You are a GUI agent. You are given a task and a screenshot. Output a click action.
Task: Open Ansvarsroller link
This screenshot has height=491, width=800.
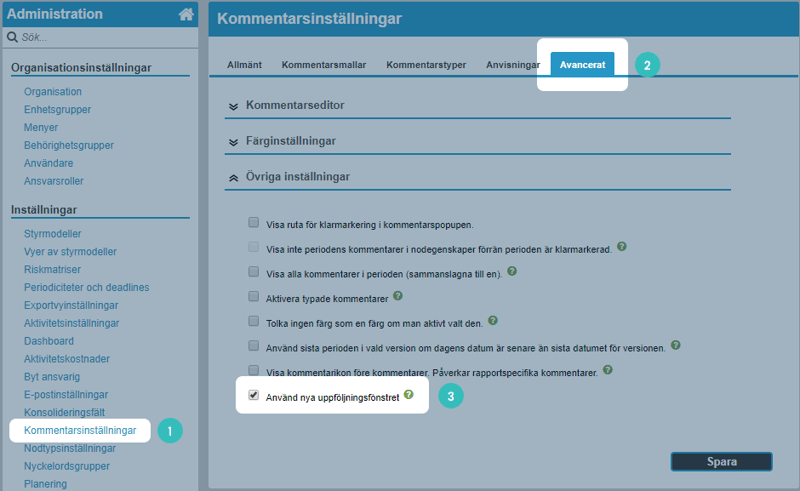(x=54, y=181)
